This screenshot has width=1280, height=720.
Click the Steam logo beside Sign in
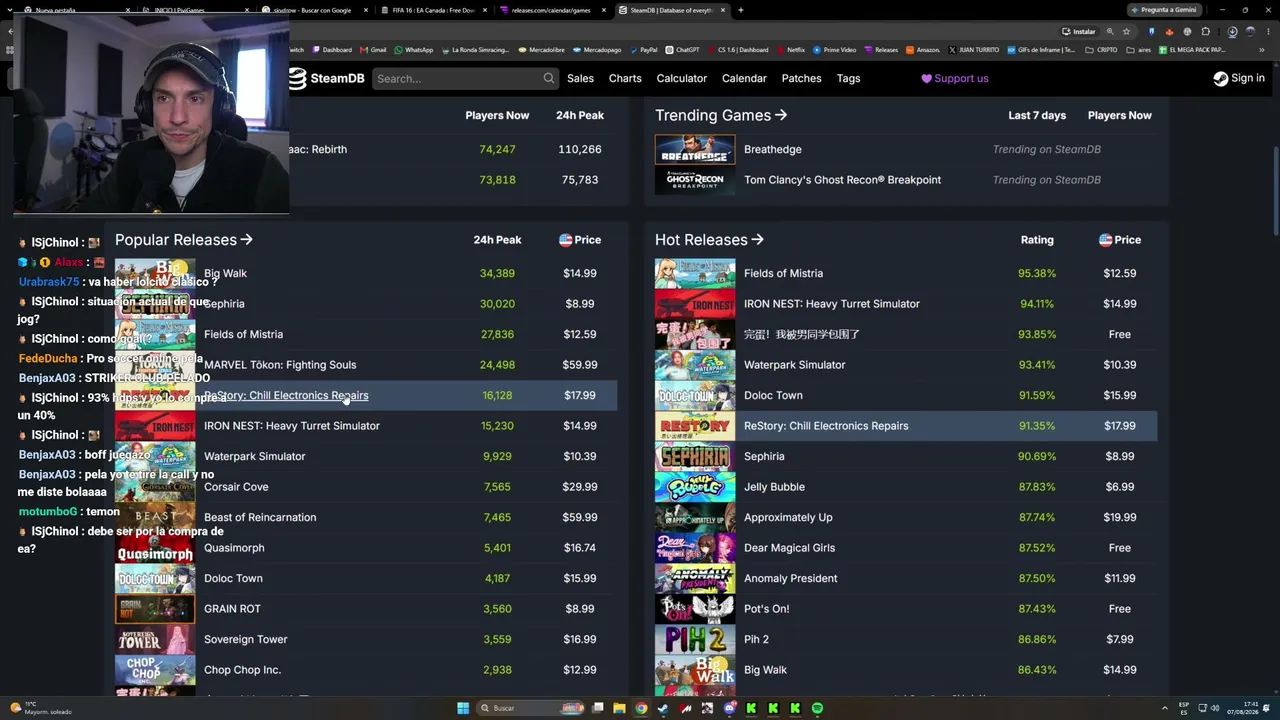(x=1220, y=79)
